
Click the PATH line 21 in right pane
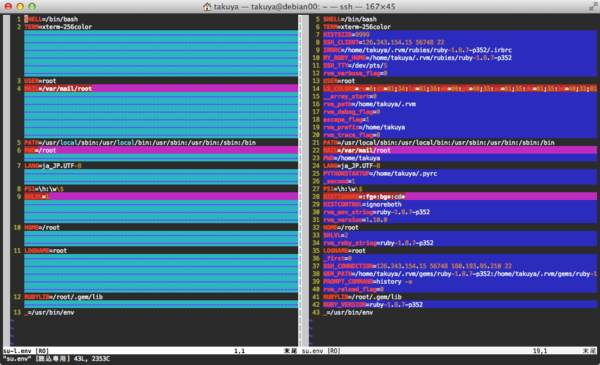tap(439, 142)
